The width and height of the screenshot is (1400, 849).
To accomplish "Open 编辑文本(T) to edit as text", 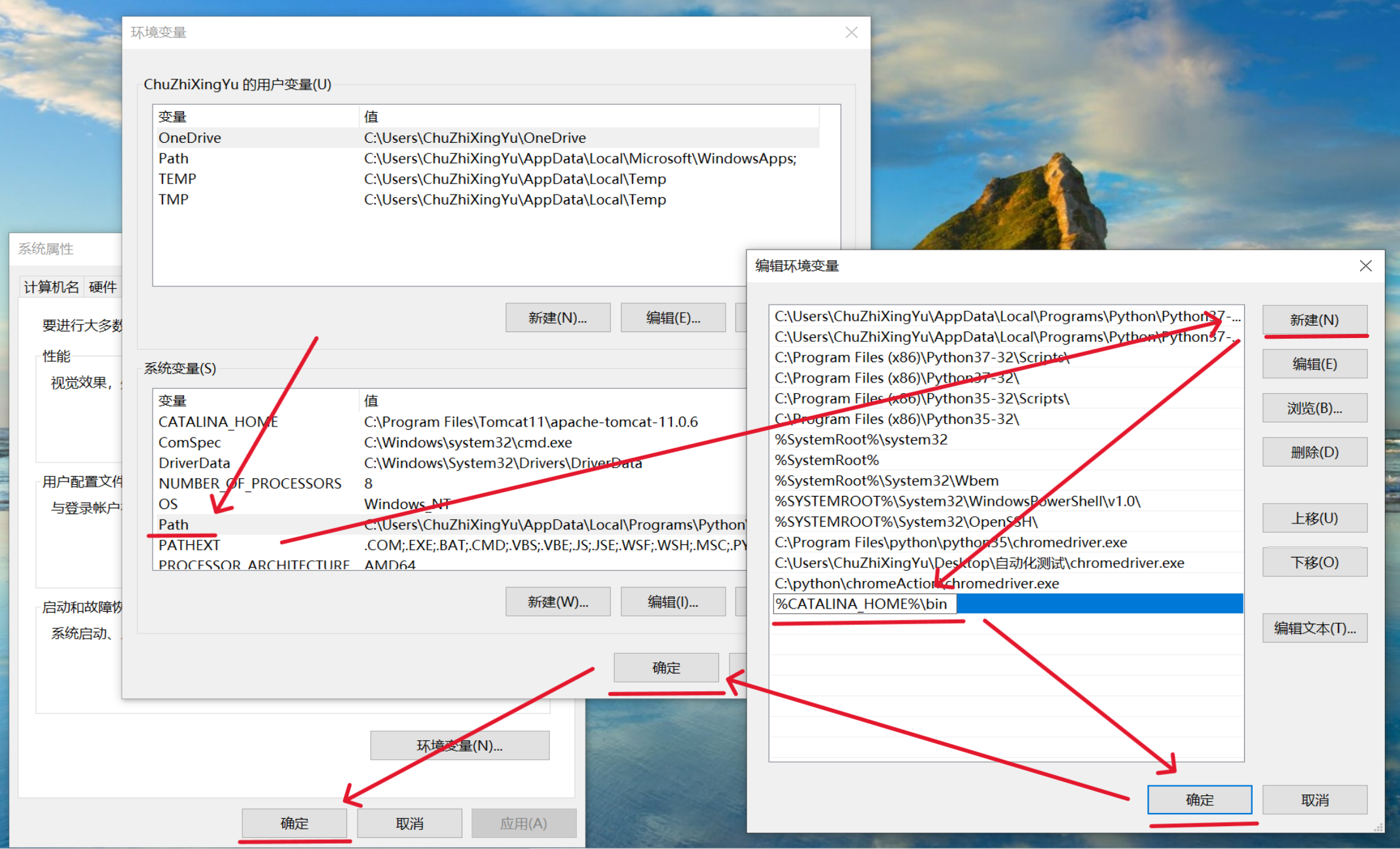I will pos(1314,628).
